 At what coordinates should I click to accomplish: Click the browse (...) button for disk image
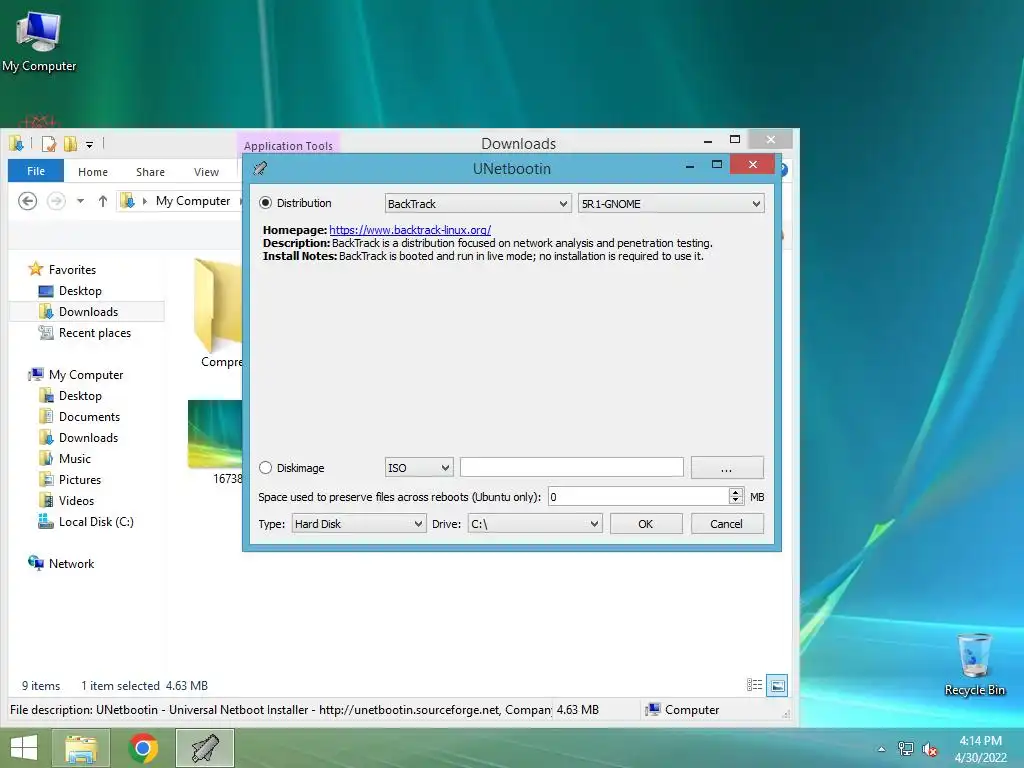[727, 468]
